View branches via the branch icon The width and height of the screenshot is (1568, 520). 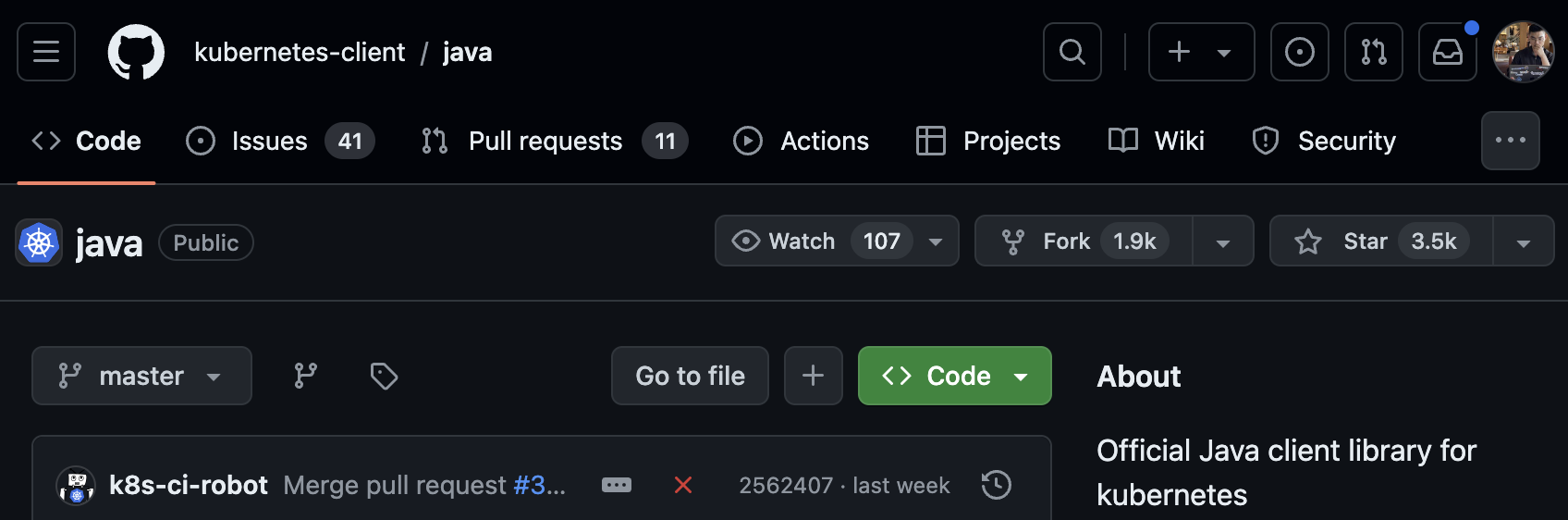(x=305, y=376)
